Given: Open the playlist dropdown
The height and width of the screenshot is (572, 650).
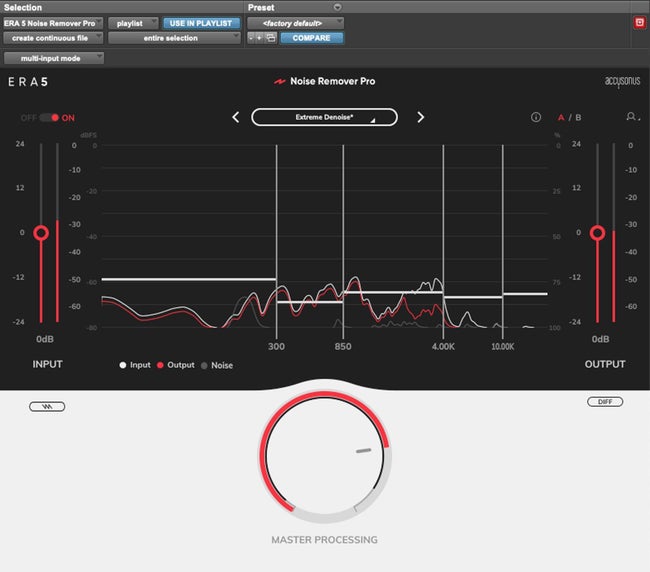Looking at the screenshot, I should tap(133, 23).
